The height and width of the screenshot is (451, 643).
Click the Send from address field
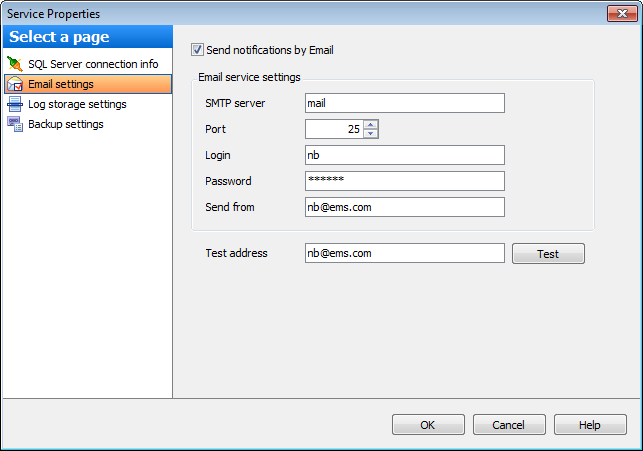tap(405, 207)
